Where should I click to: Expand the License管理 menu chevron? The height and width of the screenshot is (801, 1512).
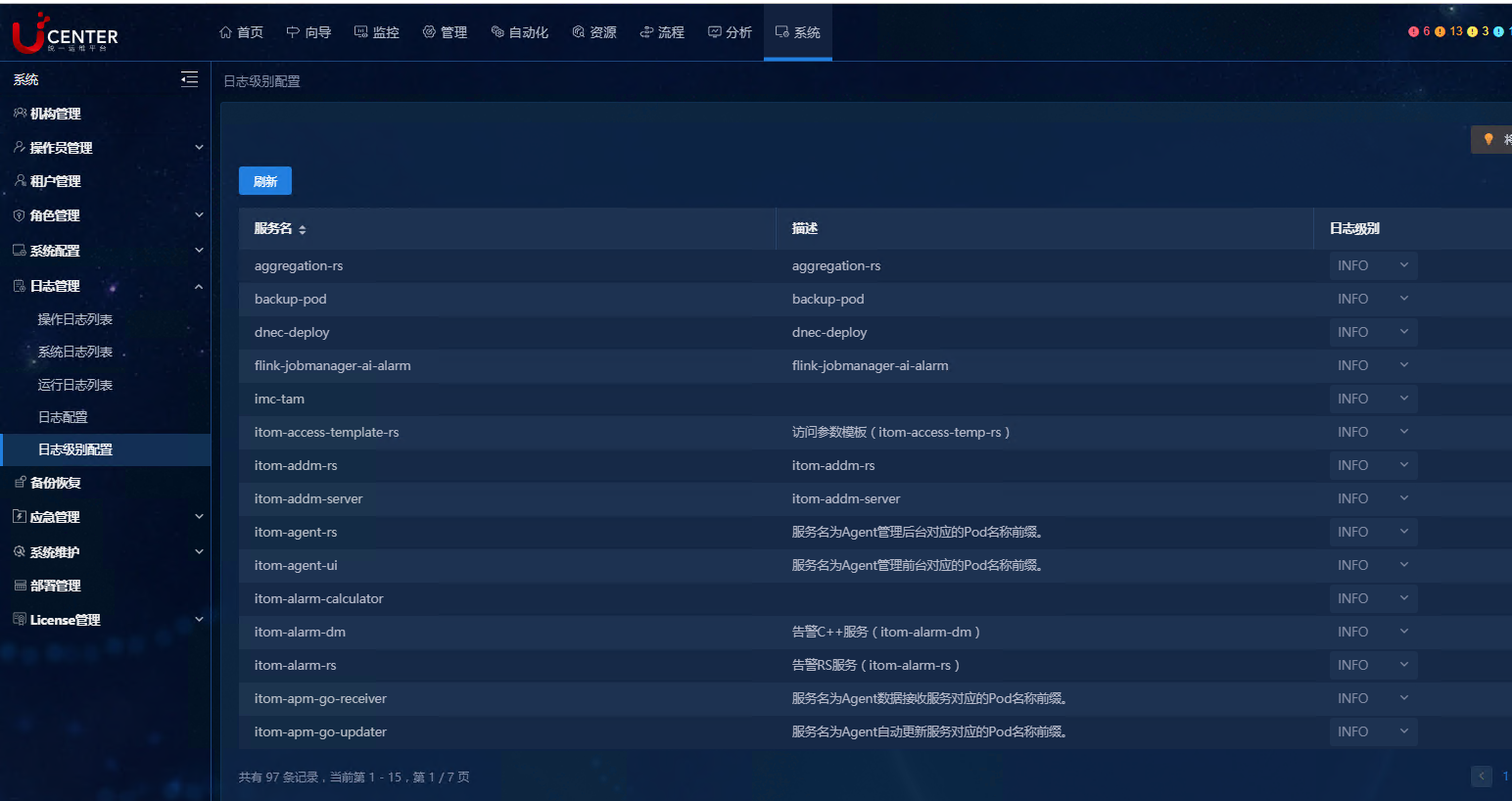point(199,620)
